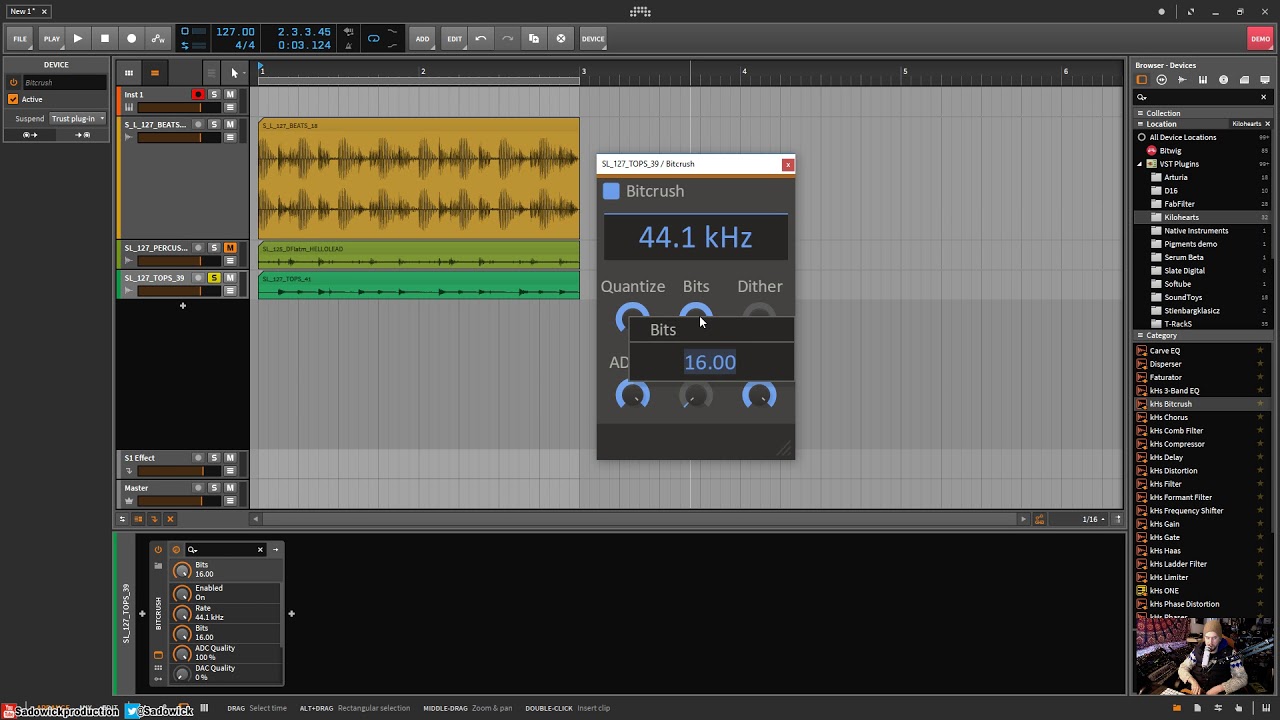This screenshot has height=720, width=1280.
Task: Open the FILE menu
Action: click(20, 39)
